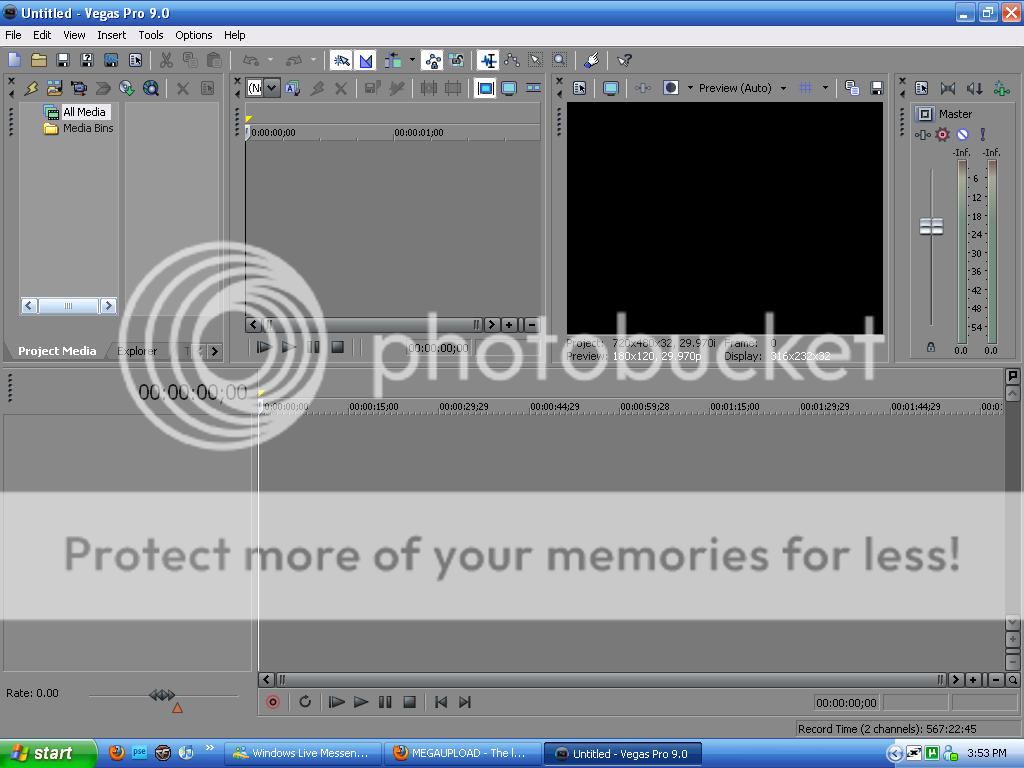Toggle Loop Playback on timeline transport
Image resolution: width=1024 pixels, height=768 pixels.
(305, 702)
